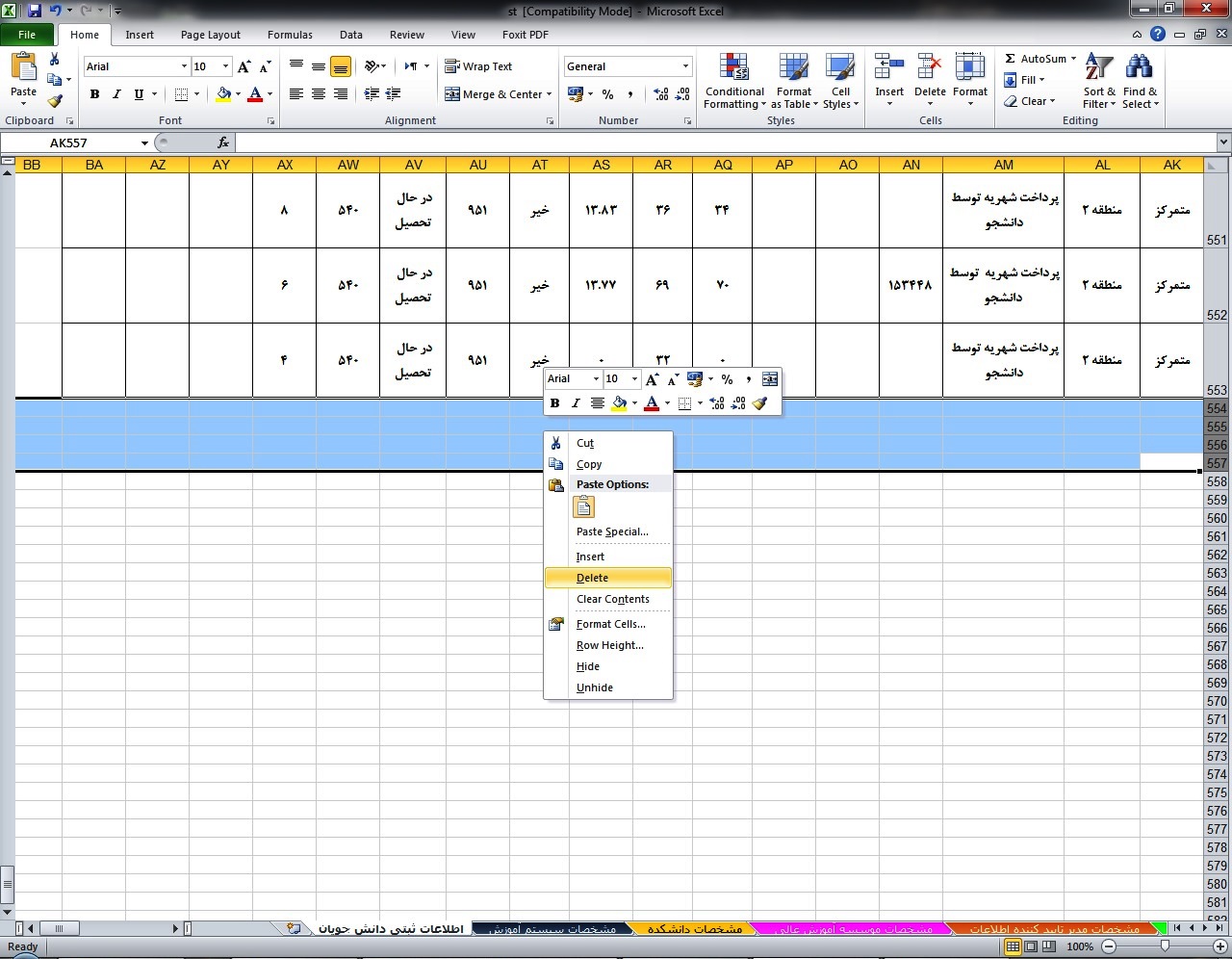Expand the General number format dropdown
Viewport: 1232px width, 959px height.
(685, 66)
